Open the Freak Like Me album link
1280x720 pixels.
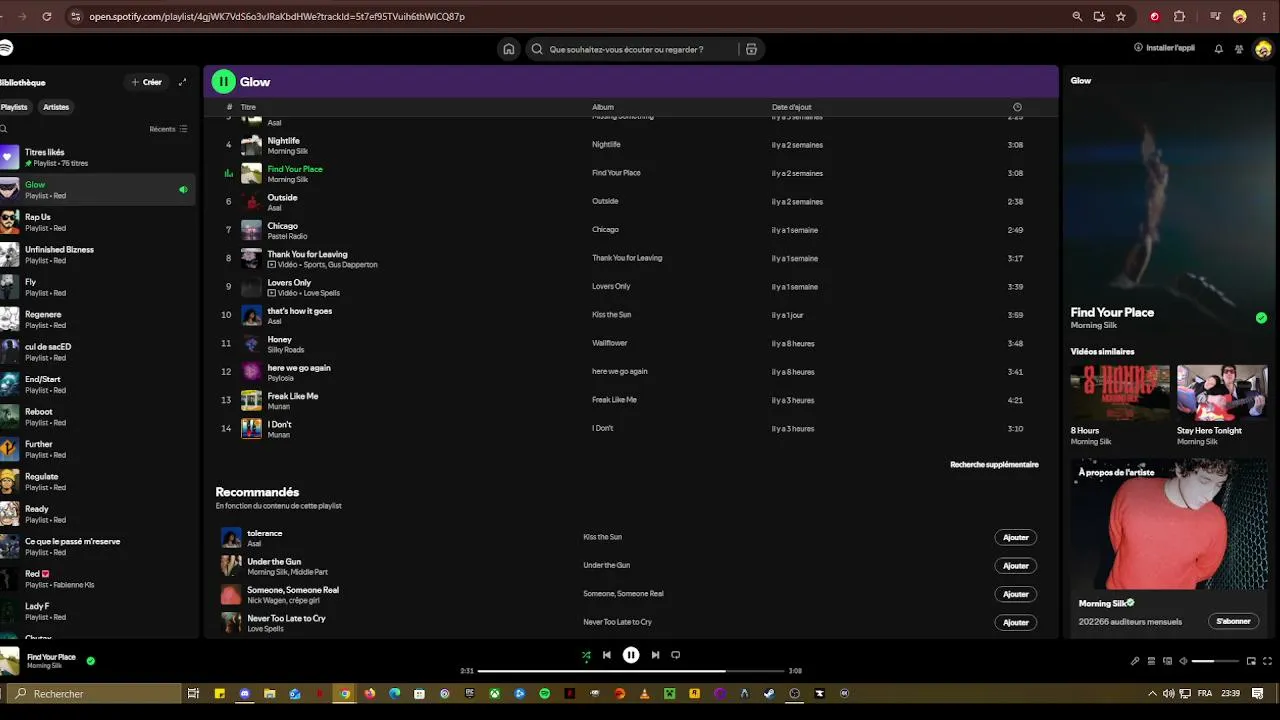(614, 400)
